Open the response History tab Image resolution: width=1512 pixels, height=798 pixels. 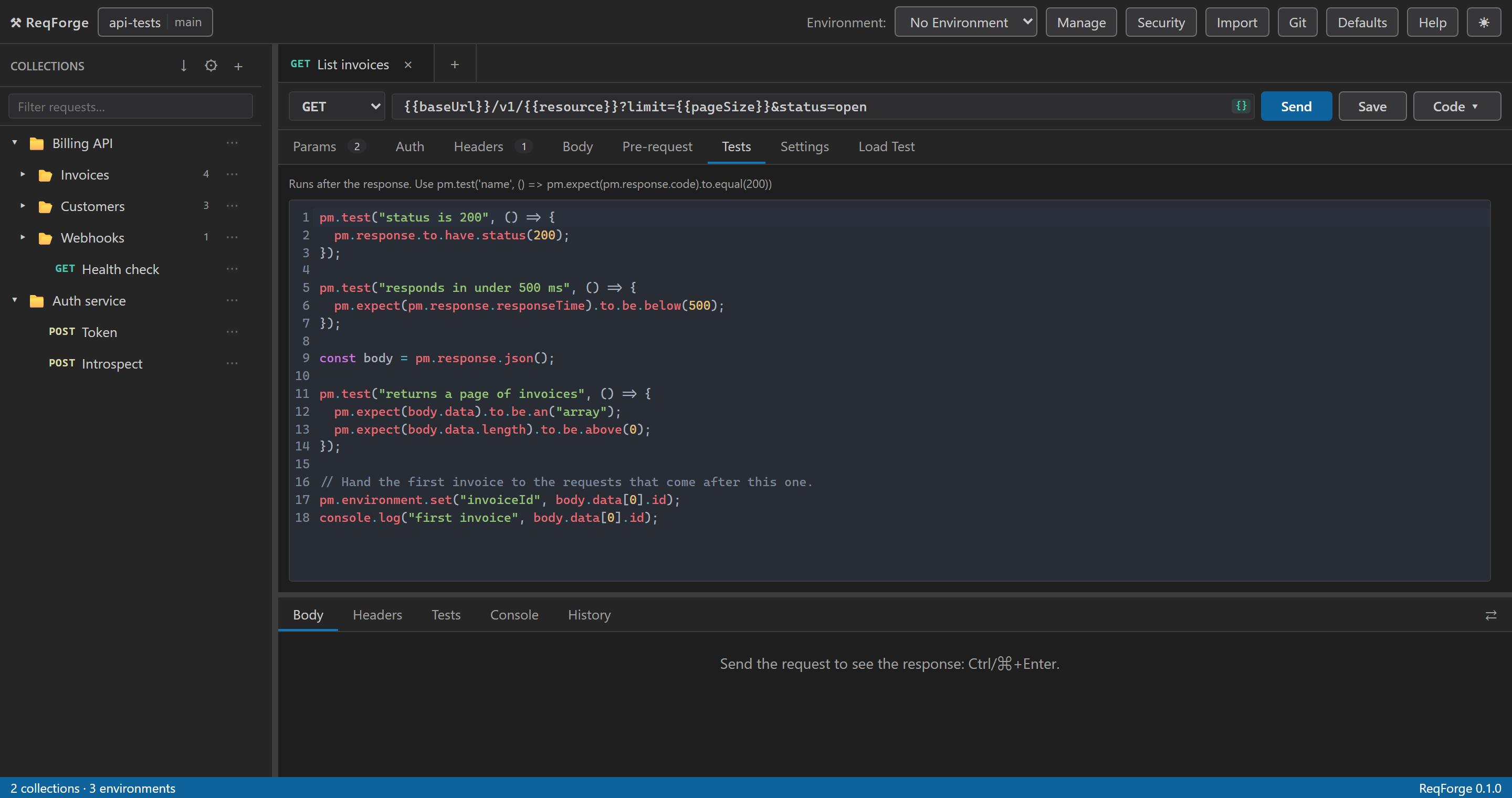click(x=589, y=615)
